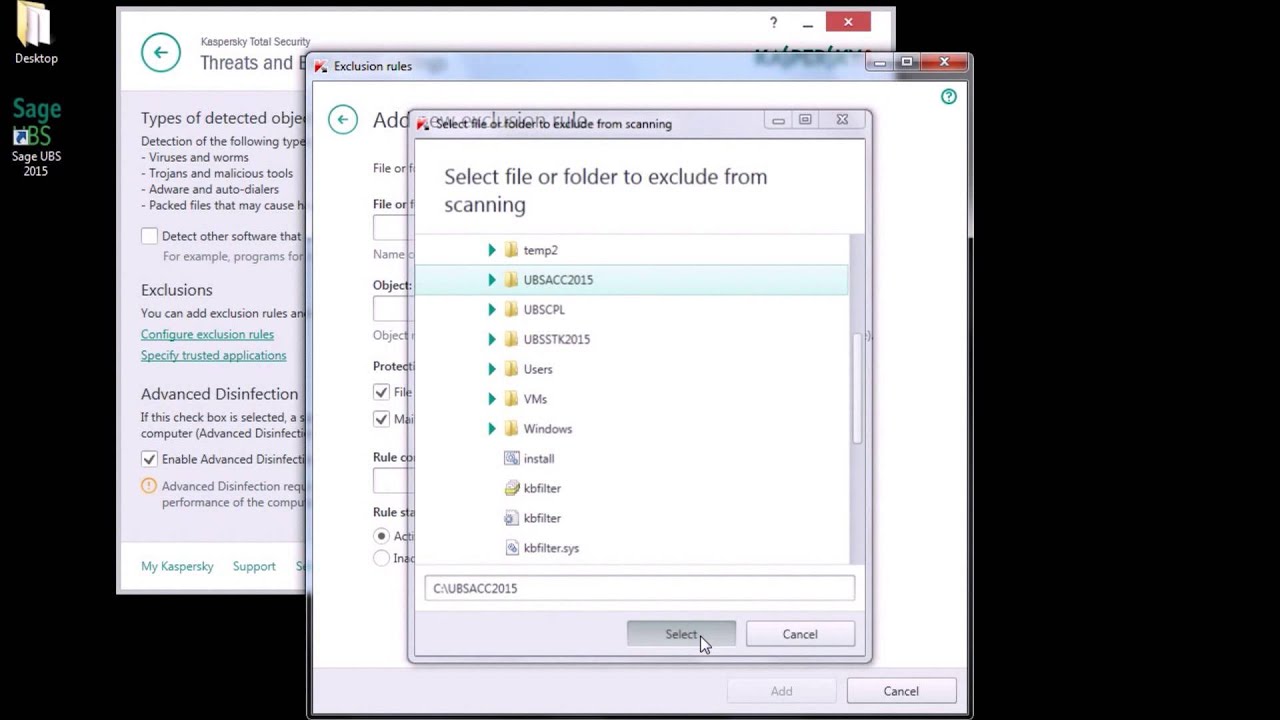
Task: Select the install file row
Action: [x=631, y=458]
